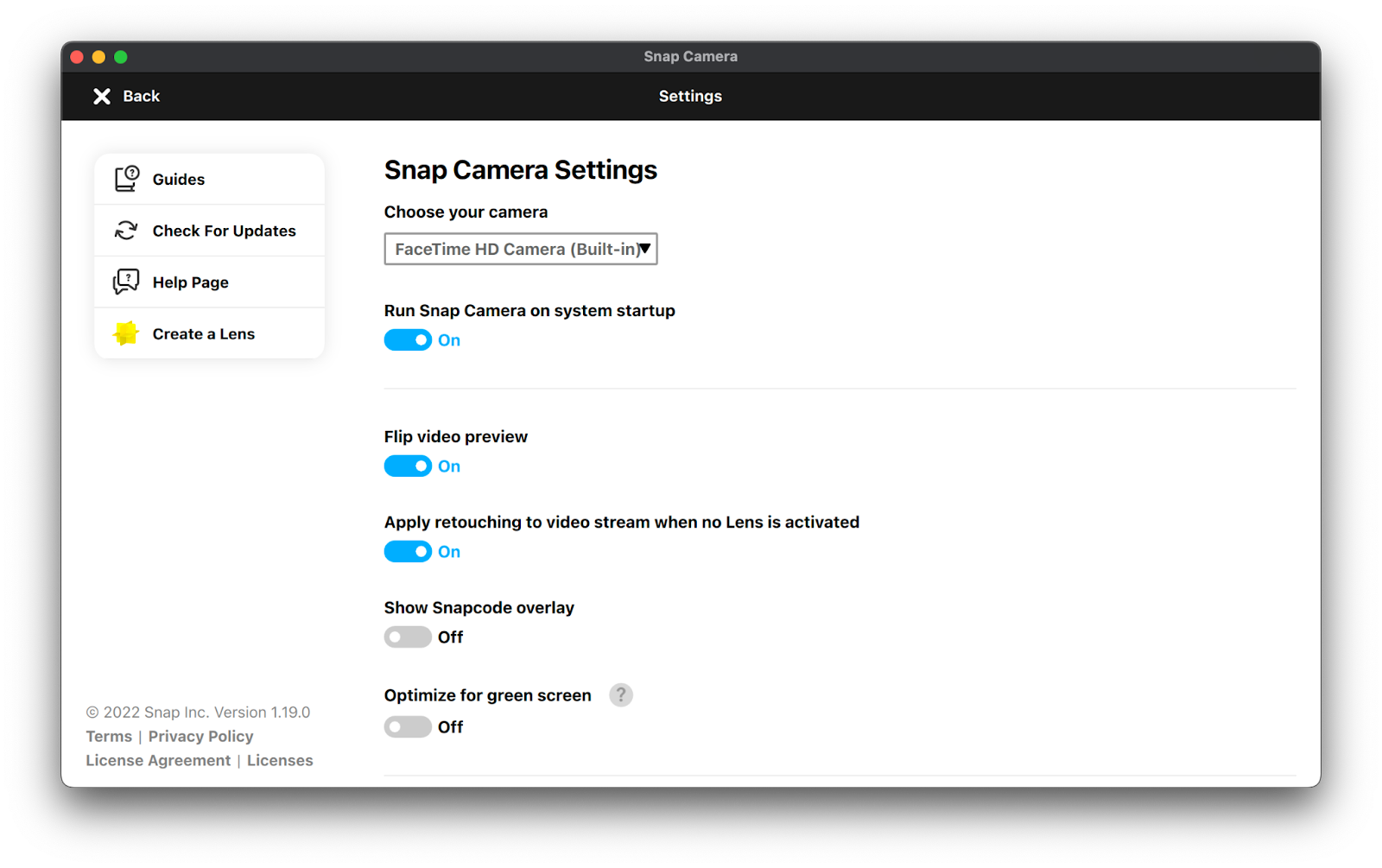Click the X icon beside Back

(x=102, y=96)
